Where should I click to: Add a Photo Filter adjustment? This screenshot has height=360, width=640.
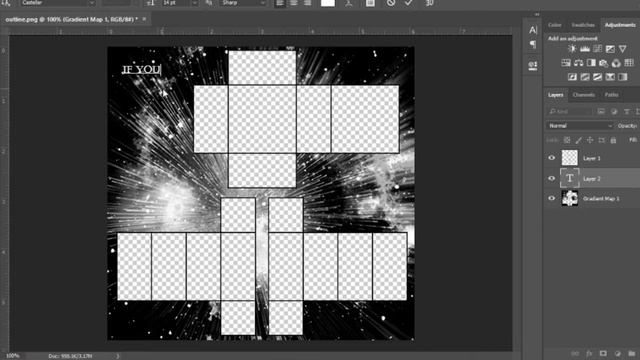click(x=603, y=63)
